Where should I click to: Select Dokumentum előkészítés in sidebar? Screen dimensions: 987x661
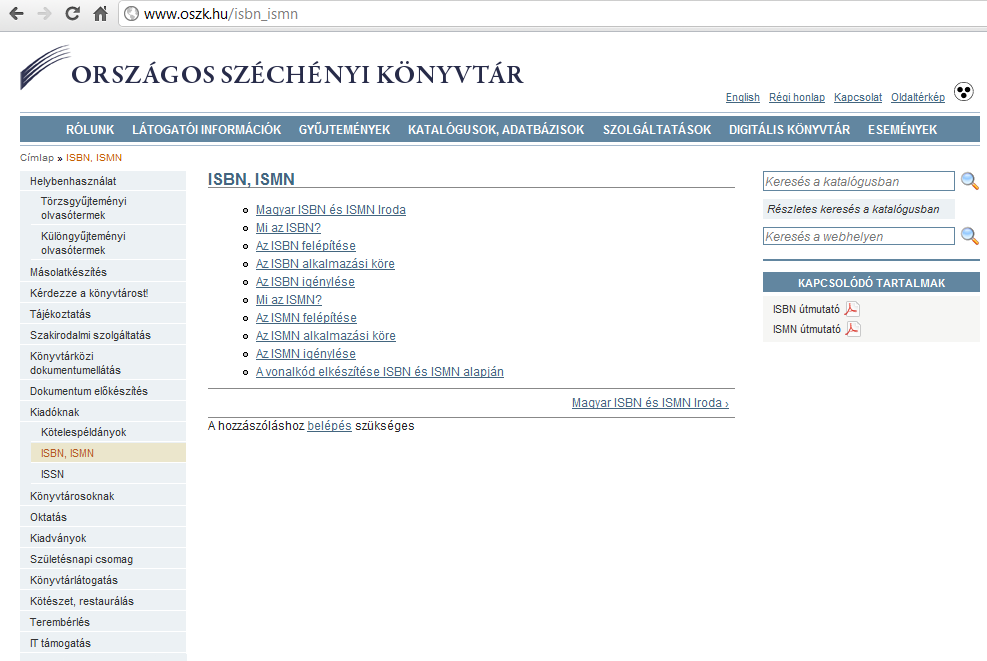103,391
